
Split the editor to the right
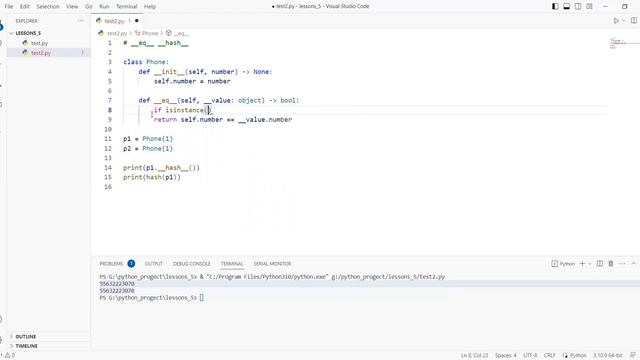(633, 20)
